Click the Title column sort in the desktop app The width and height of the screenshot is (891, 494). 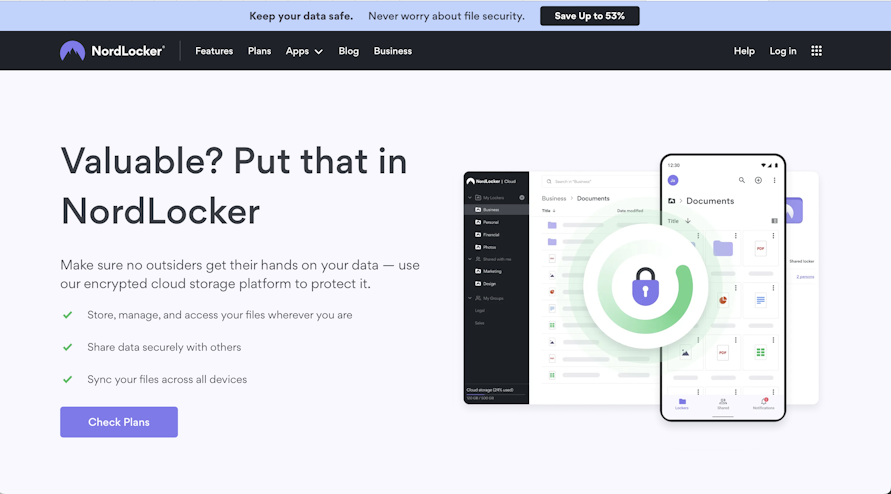pyautogui.click(x=548, y=211)
